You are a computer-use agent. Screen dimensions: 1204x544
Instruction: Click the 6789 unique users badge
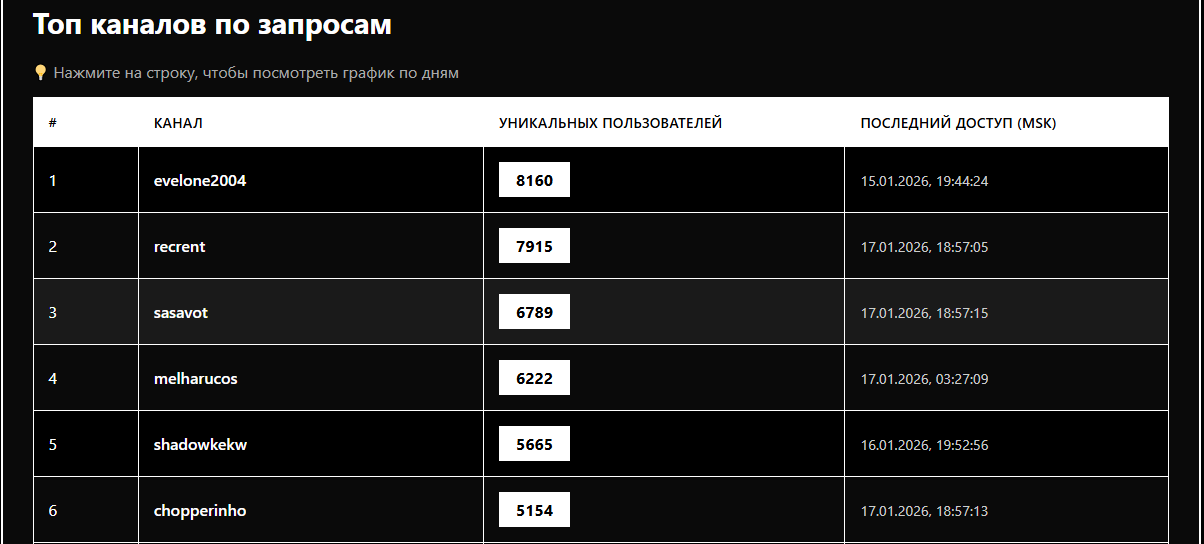534,312
